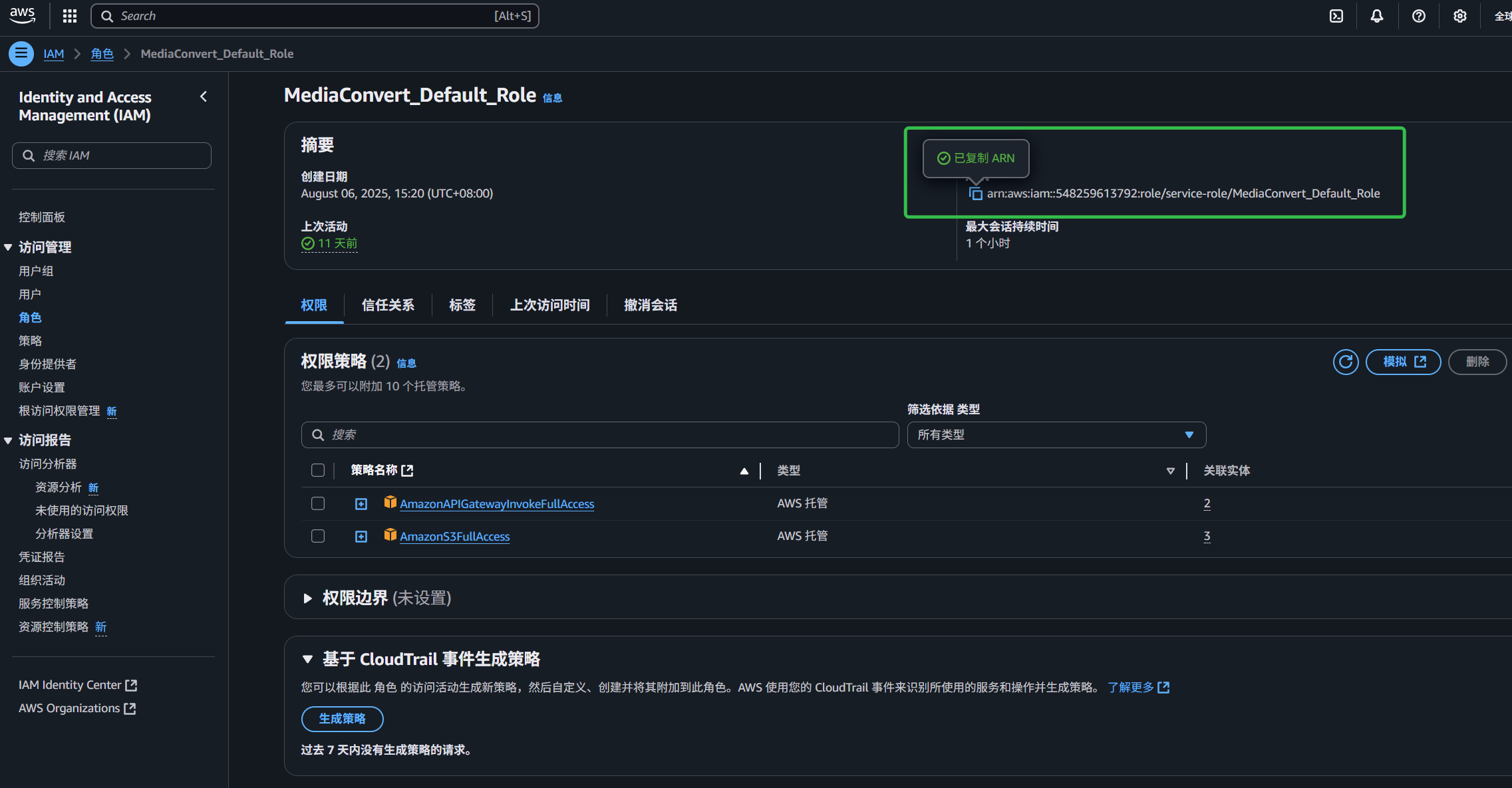Click the 删除 button

(1477, 362)
